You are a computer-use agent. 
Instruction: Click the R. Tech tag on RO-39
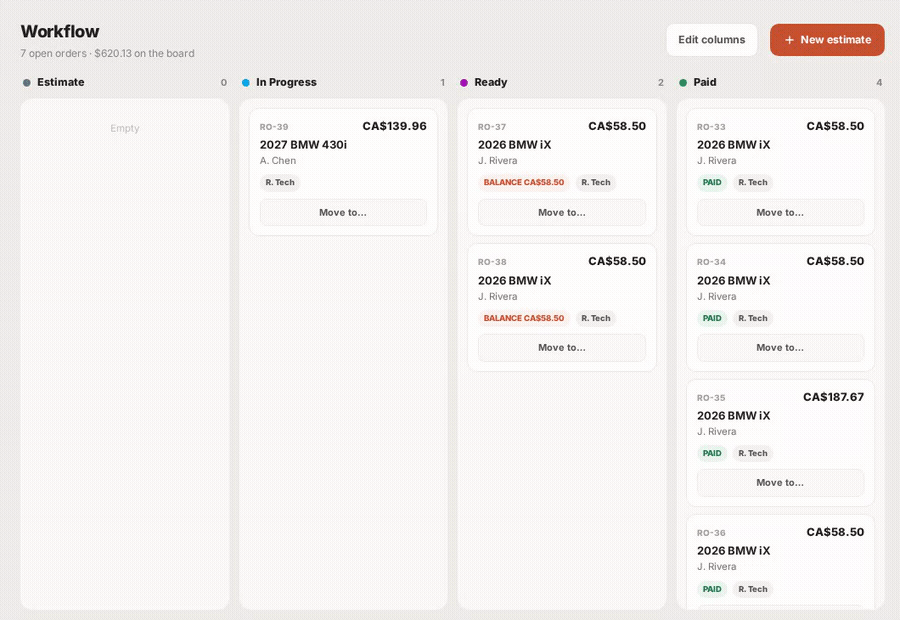[280, 183]
